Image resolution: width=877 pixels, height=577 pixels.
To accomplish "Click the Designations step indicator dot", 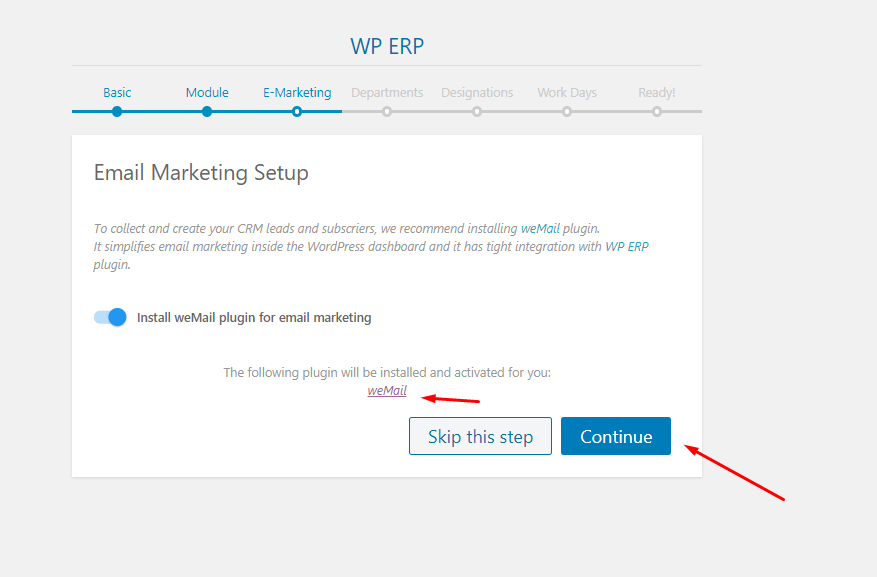I will tap(477, 112).
